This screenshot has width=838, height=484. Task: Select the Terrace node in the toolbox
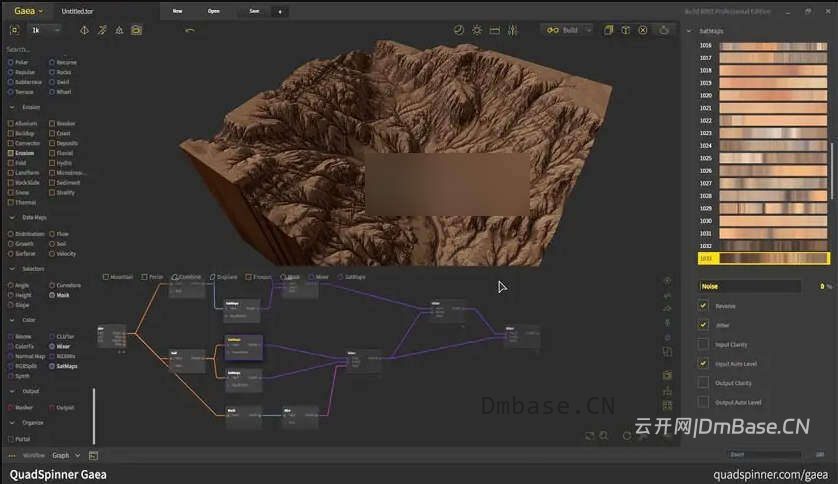[x=21, y=92]
